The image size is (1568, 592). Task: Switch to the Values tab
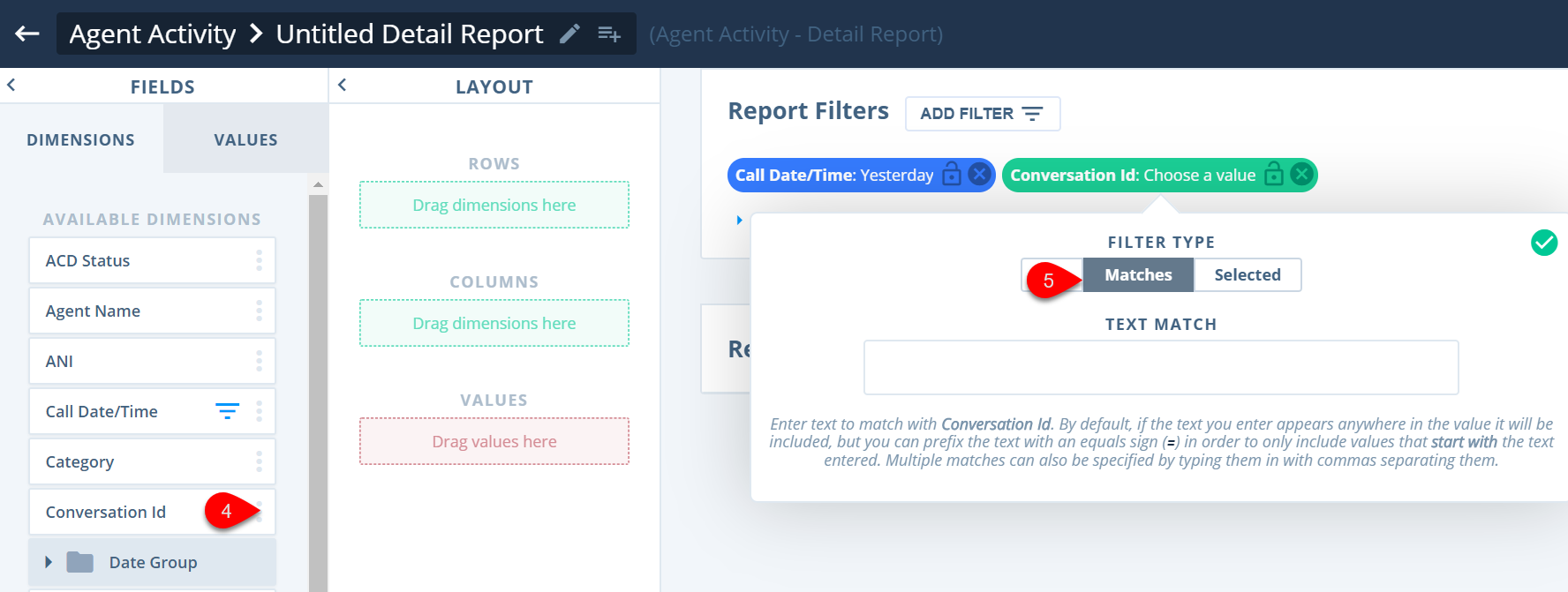245,139
